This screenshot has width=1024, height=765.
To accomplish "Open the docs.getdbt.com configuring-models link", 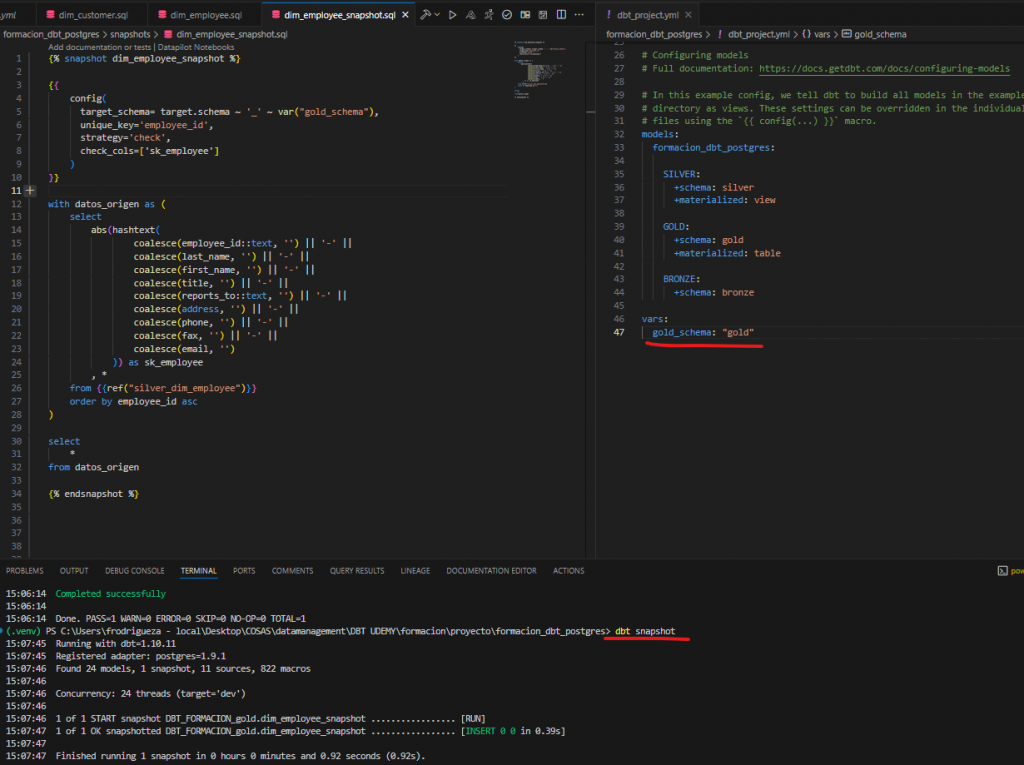I will pos(884,68).
